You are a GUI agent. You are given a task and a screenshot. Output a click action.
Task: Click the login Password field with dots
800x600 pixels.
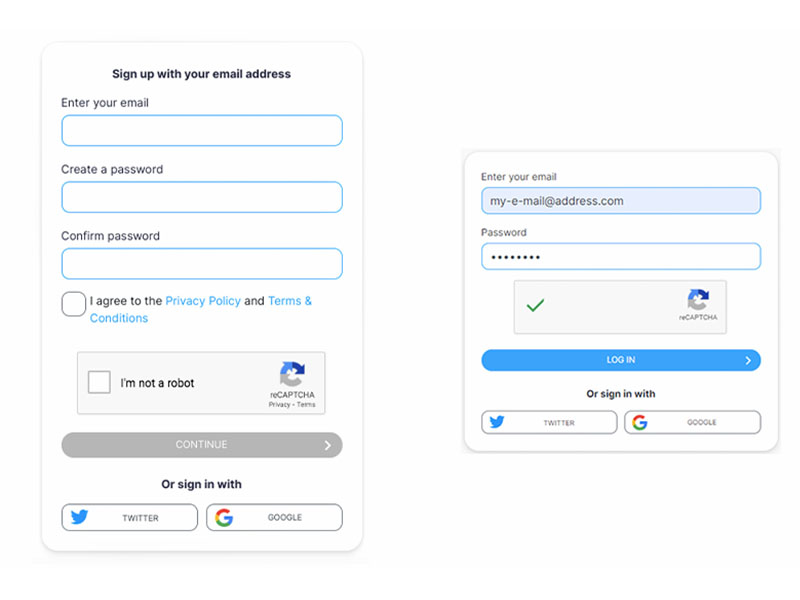[x=621, y=257]
